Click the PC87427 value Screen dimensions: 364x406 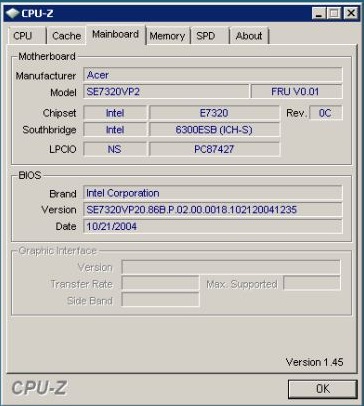[214, 149]
